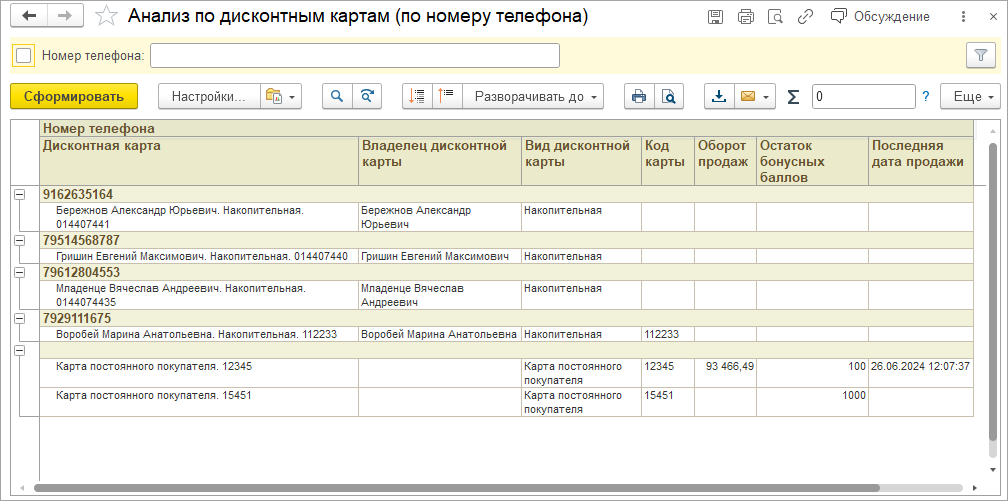Click owner cell Воробей Марина Анатольевна

440,334
